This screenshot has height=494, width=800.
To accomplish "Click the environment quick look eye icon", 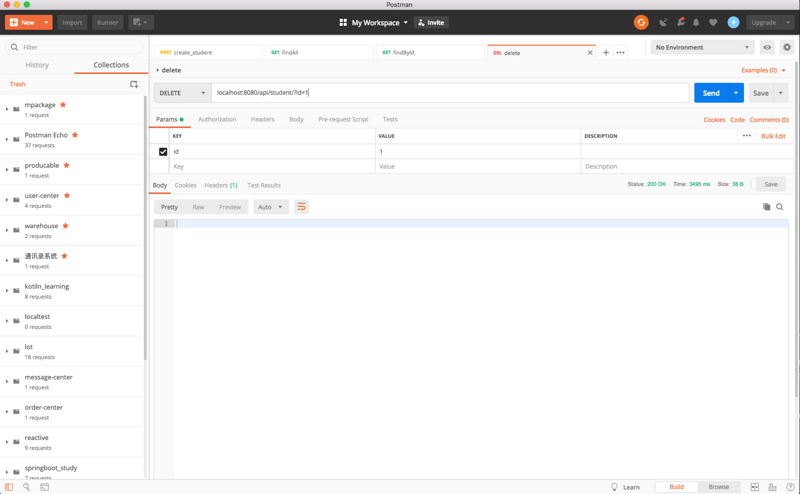I will click(767, 47).
